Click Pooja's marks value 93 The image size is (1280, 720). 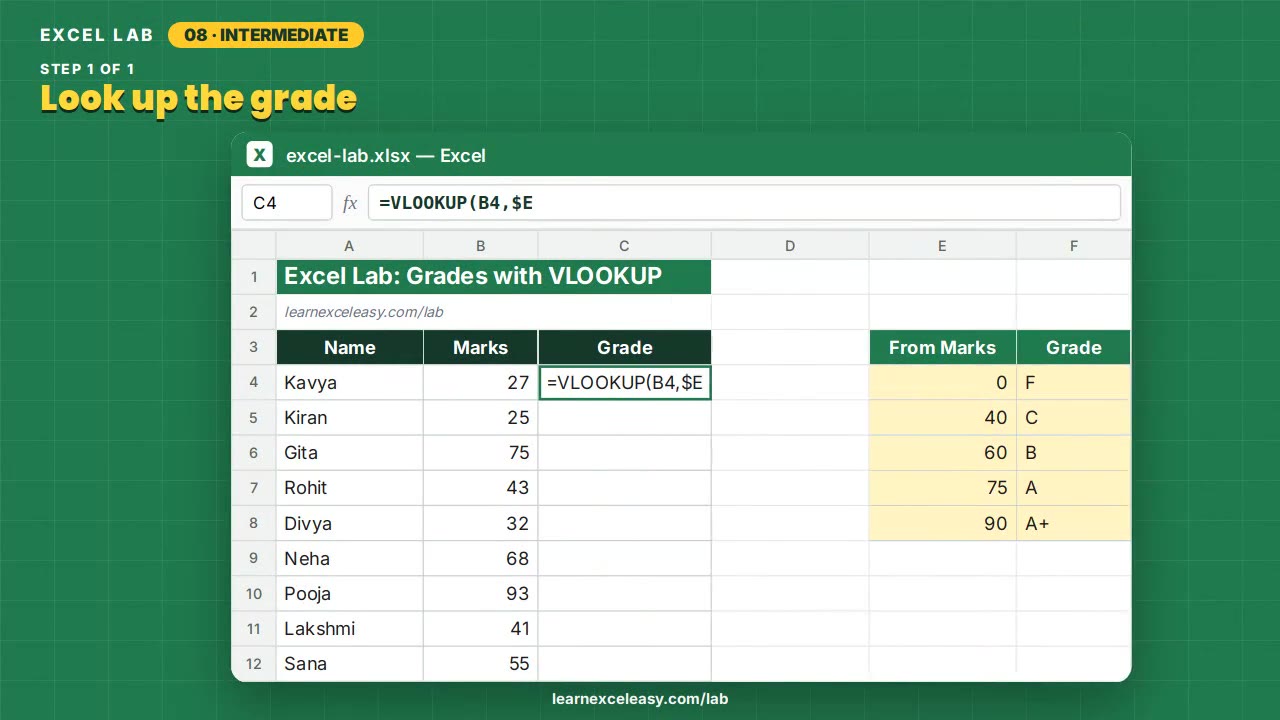click(481, 593)
